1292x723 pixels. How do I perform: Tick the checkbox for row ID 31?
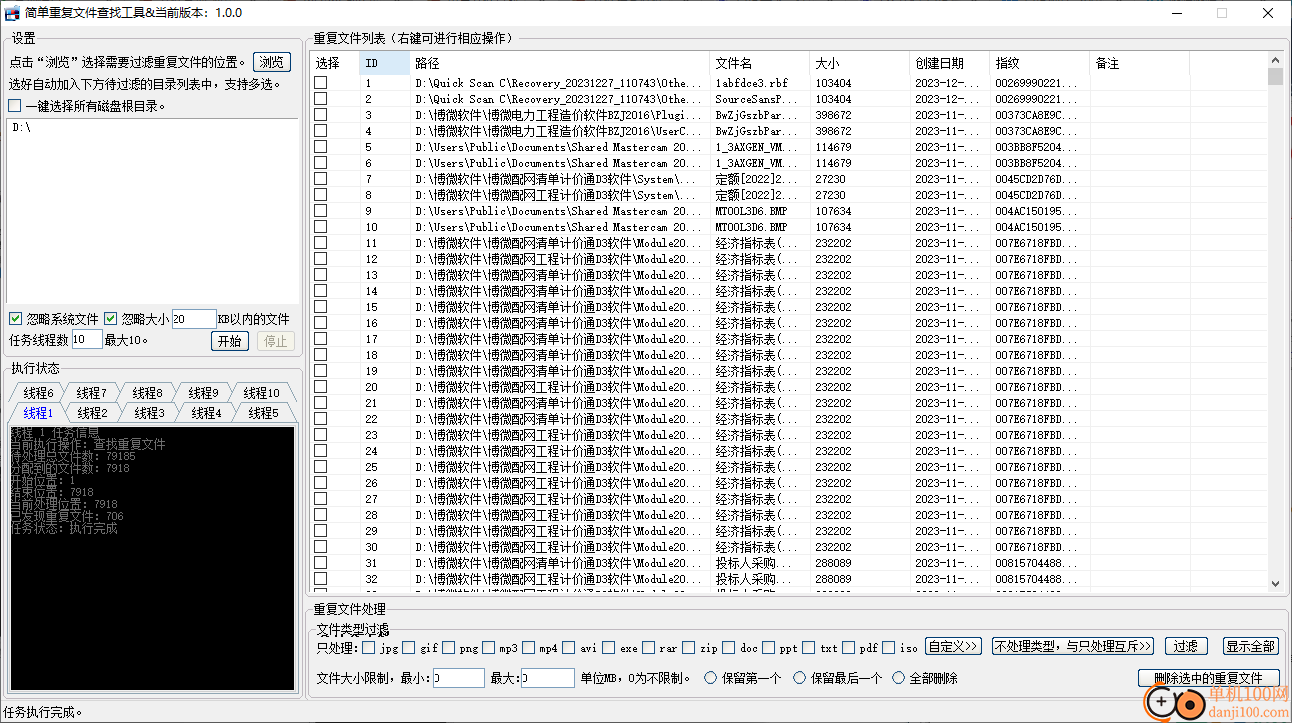(x=320, y=563)
